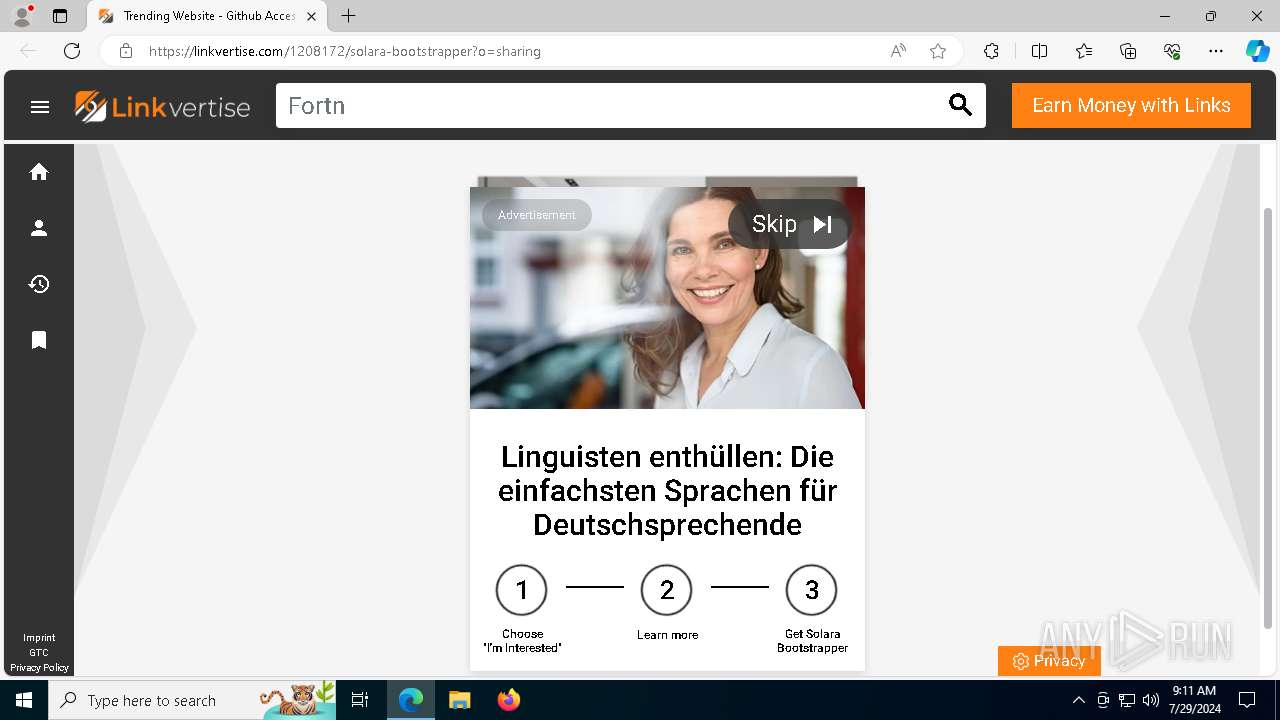Click step 1 circle
Image resolution: width=1280 pixels, height=720 pixels.
(521, 590)
